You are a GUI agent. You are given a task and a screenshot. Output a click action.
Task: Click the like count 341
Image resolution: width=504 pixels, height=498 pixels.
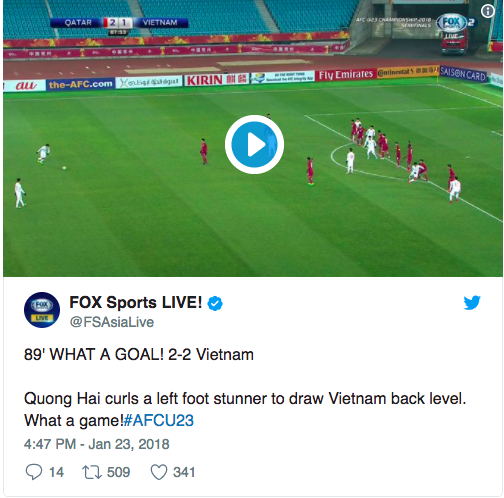pos(184,472)
